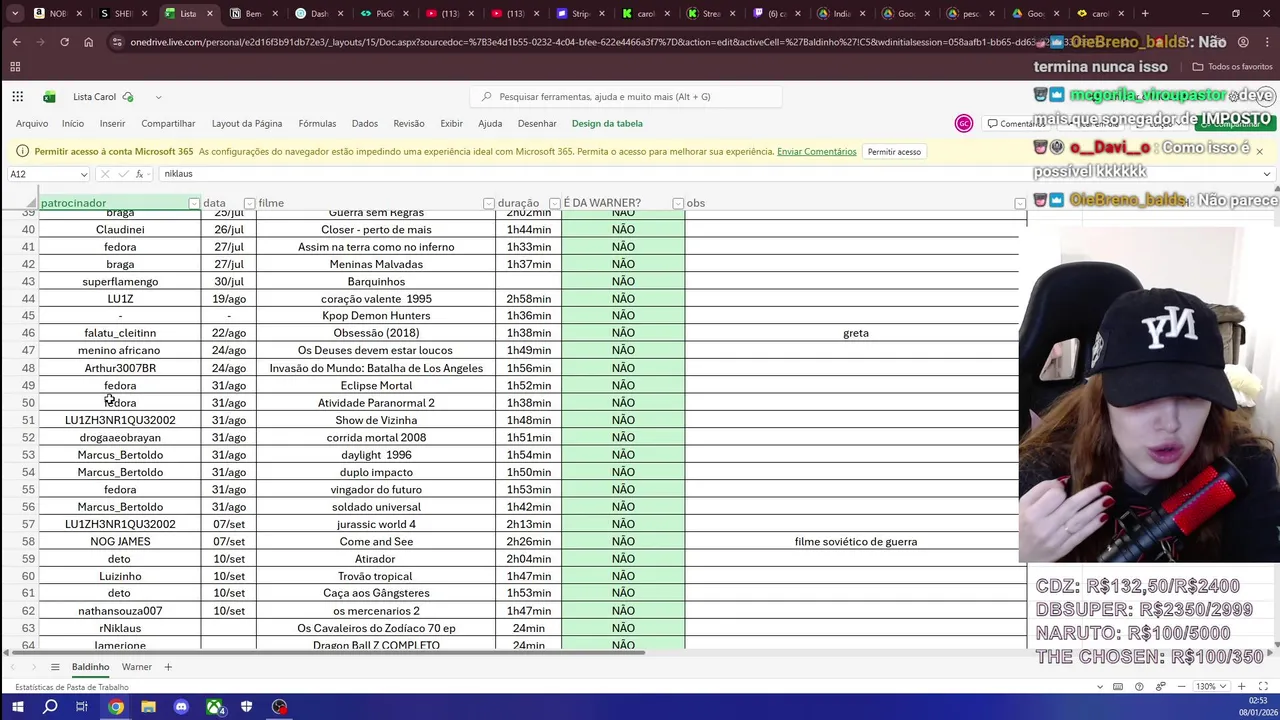This screenshot has height=720, width=1280.
Task: Select the Baldinho sheet tab
Action: 90,667
